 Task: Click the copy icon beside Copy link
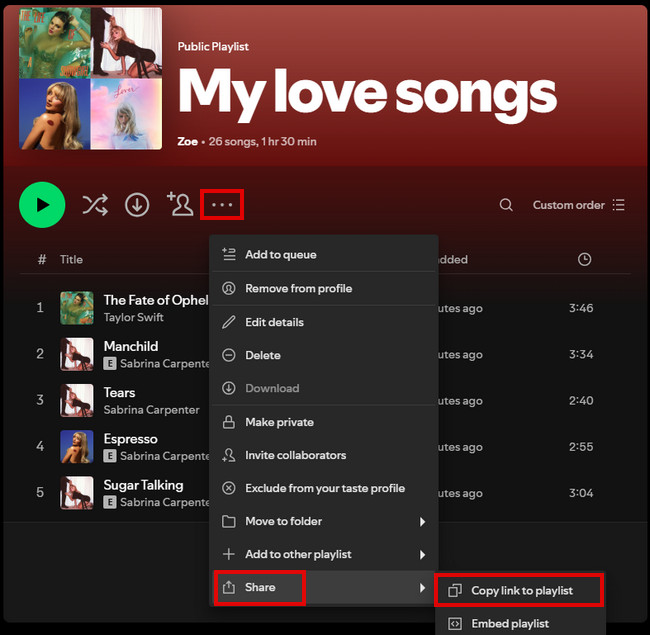pos(455,590)
